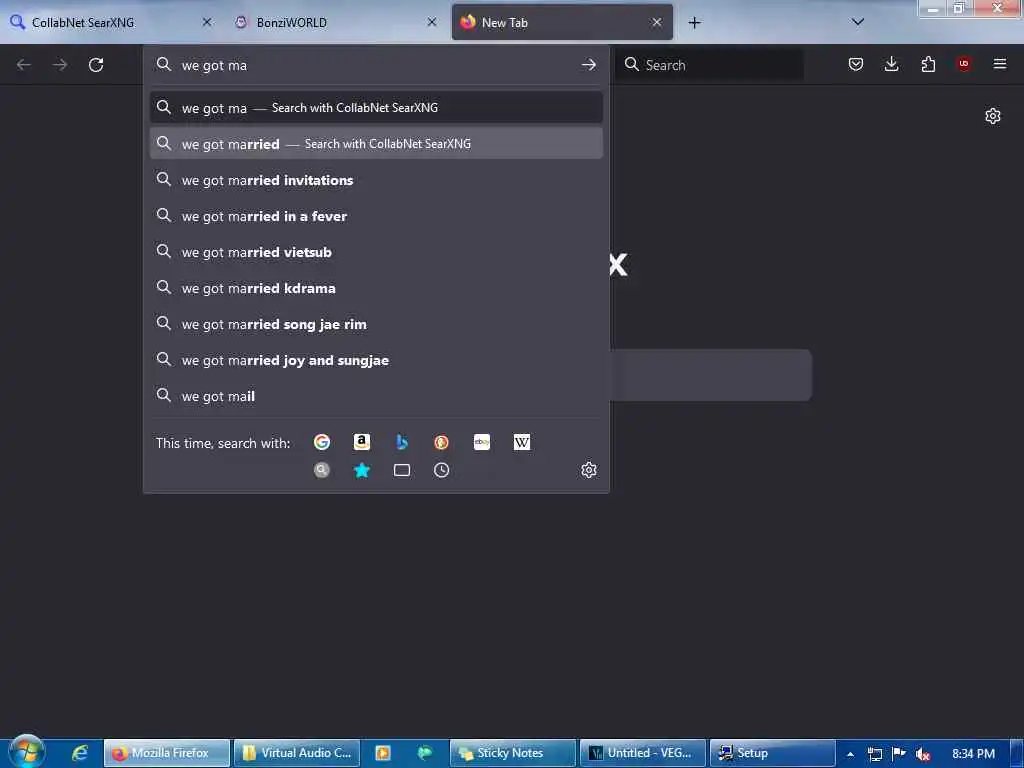This screenshot has width=1024, height=768.
Task: Open the Downloads panel
Action: click(x=891, y=64)
